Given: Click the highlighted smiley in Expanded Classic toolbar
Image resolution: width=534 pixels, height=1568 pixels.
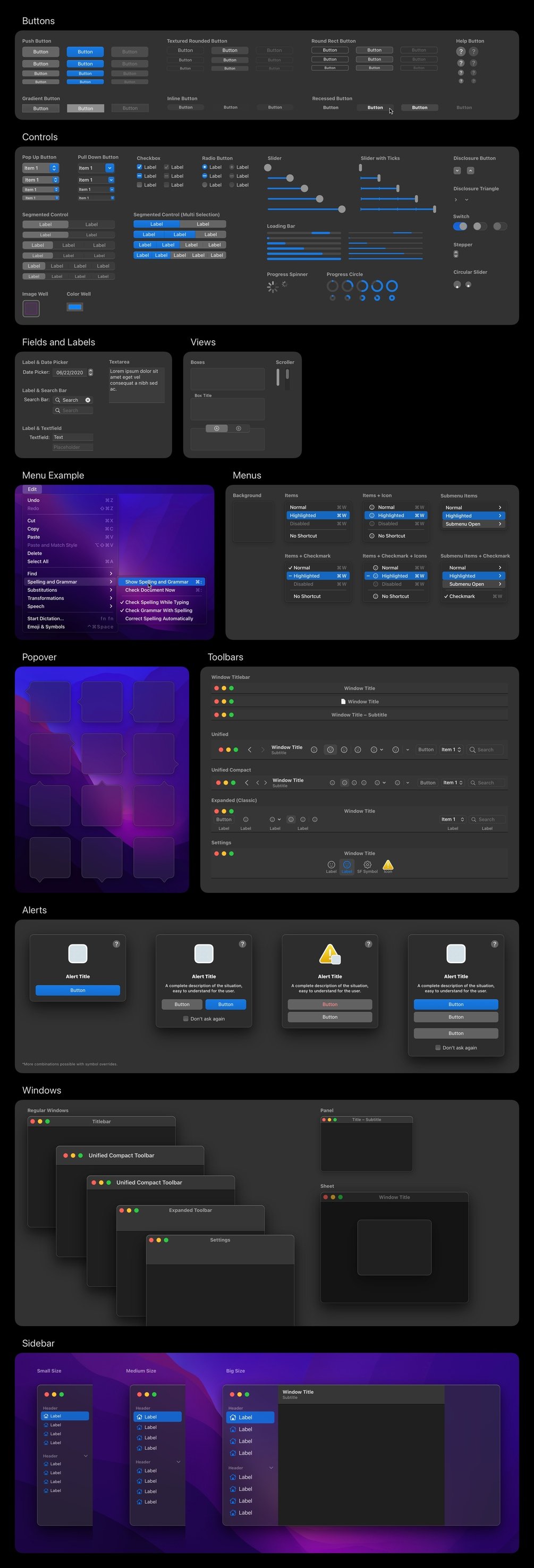Looking at the screenshot, I should (291, 819).
